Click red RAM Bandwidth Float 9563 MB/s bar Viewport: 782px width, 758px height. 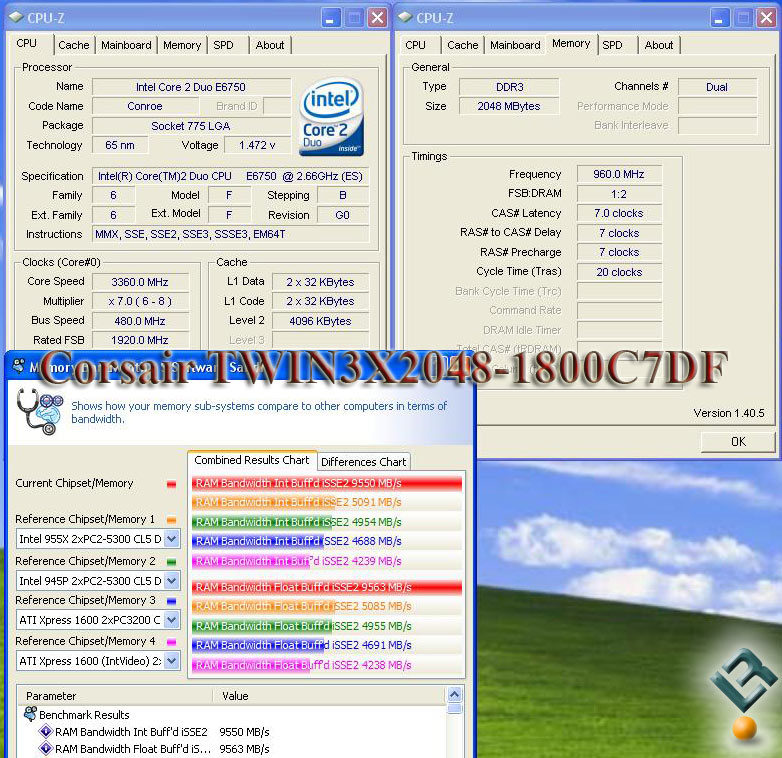pos(327,587)
